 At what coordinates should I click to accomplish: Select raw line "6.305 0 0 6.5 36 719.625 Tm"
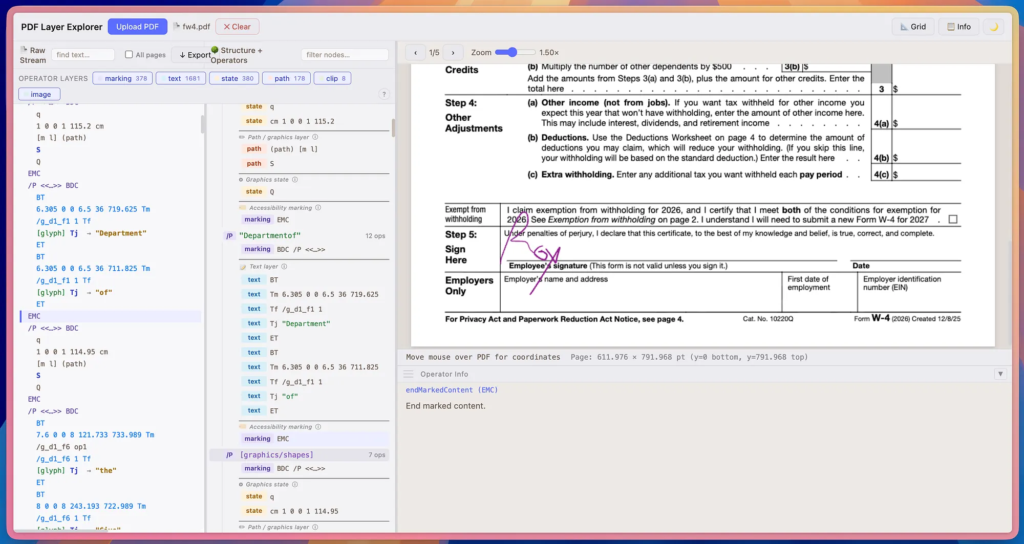click(93, 209)
